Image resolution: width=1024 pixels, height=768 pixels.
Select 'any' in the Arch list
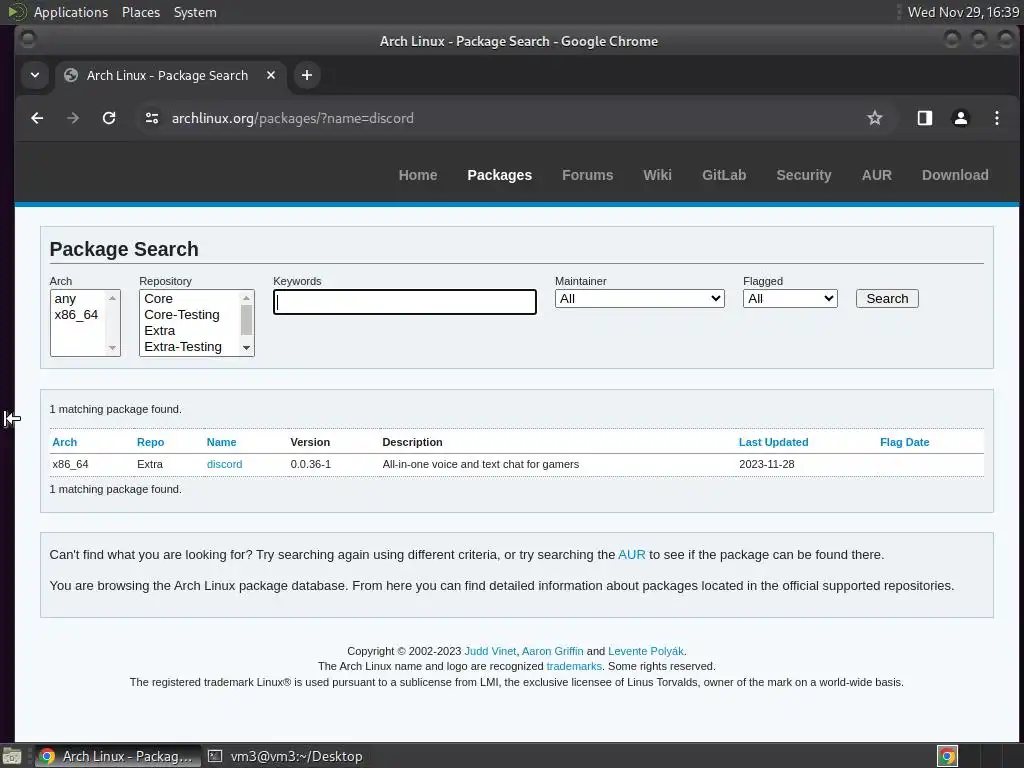[78, 298]
